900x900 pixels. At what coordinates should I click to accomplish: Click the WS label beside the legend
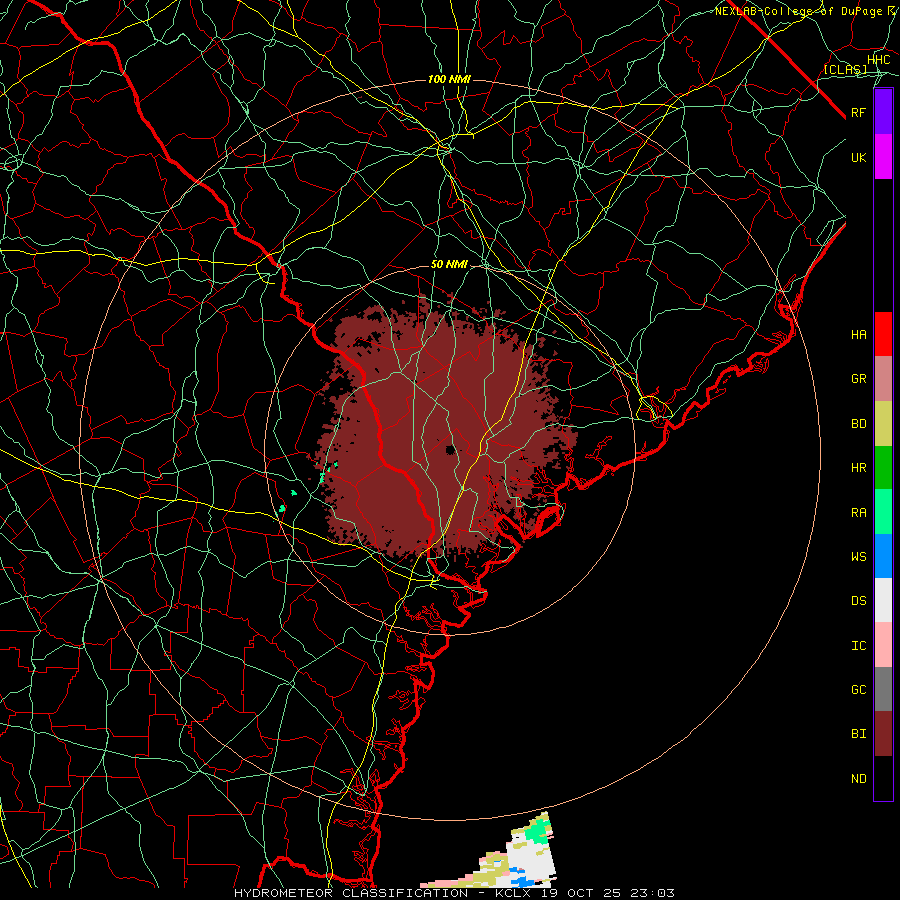click(x=858, y=557)
